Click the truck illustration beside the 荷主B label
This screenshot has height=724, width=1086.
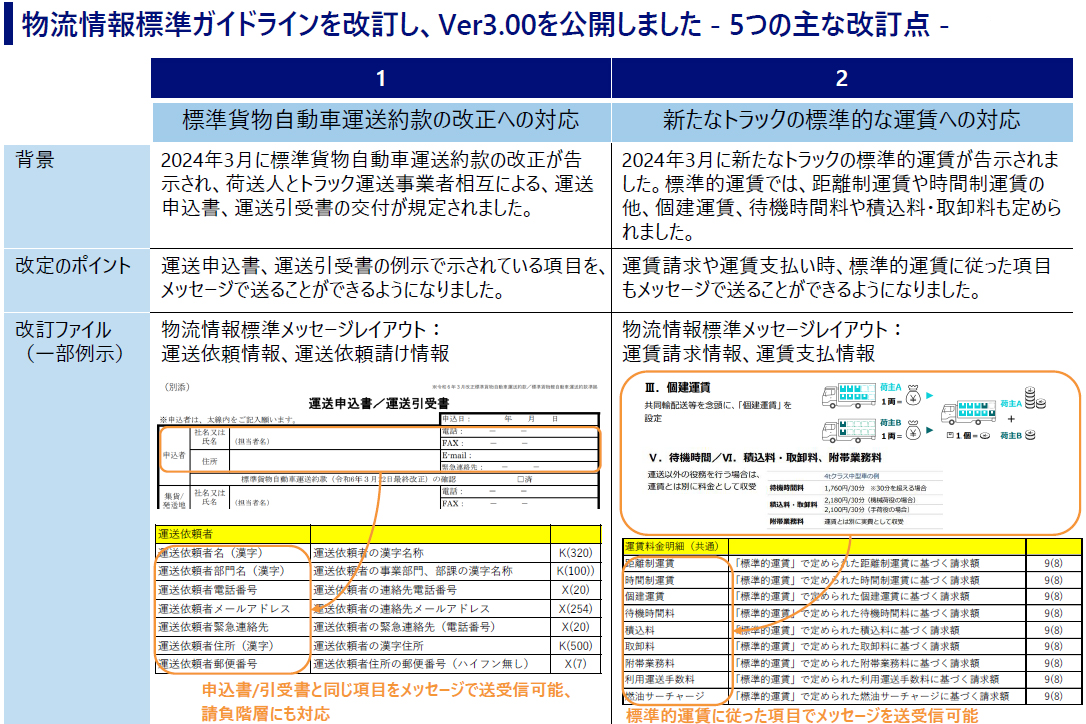(848, 430)
